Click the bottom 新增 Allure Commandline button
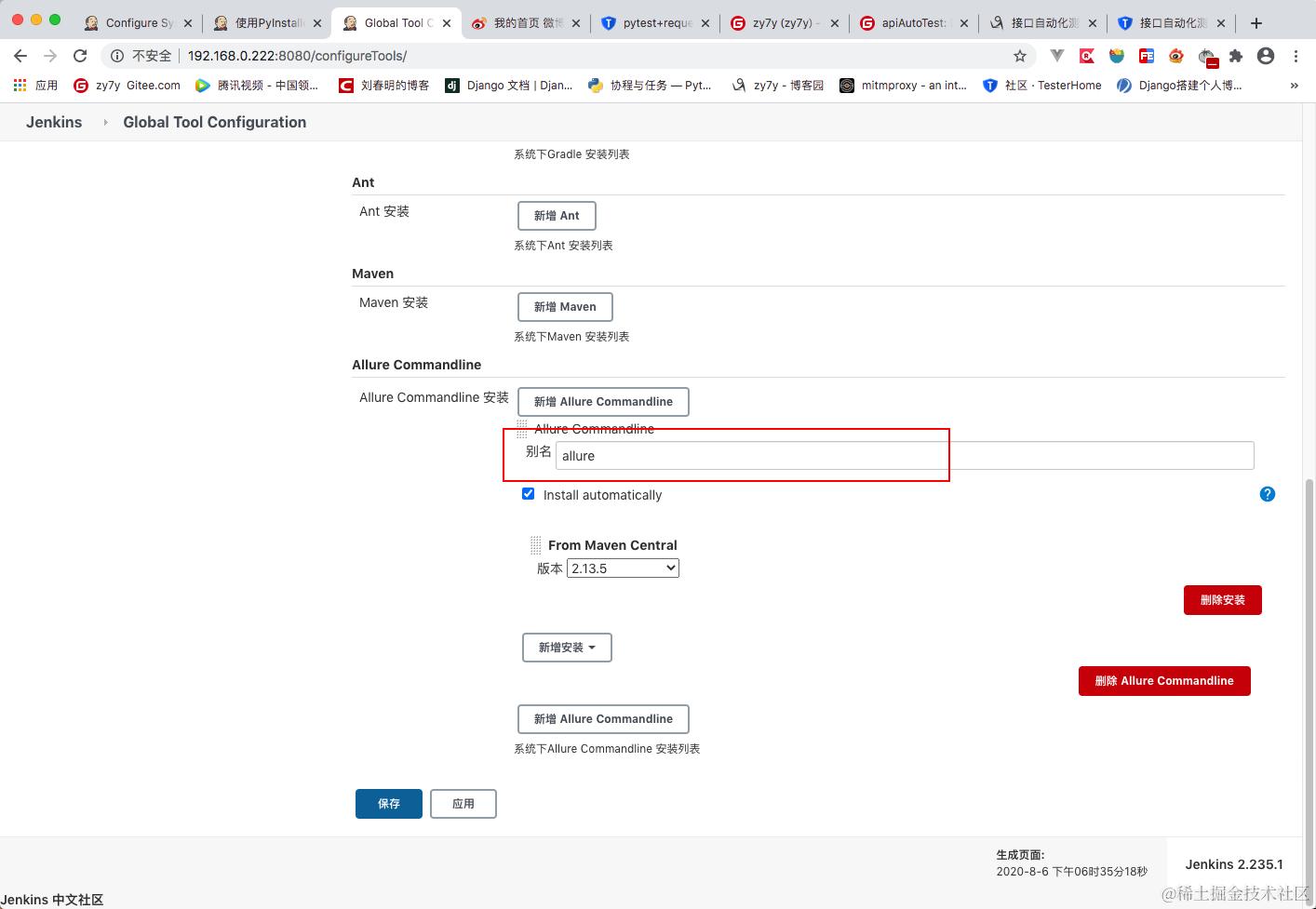Screen dimensions: 1316x909 coord(603,719)
